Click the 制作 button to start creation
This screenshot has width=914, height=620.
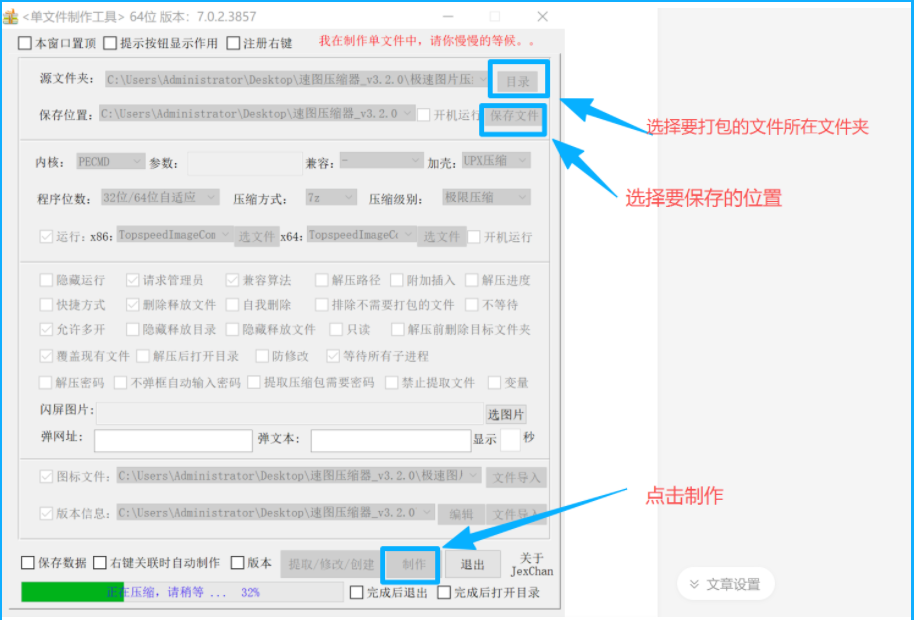[x=410, y=564]
